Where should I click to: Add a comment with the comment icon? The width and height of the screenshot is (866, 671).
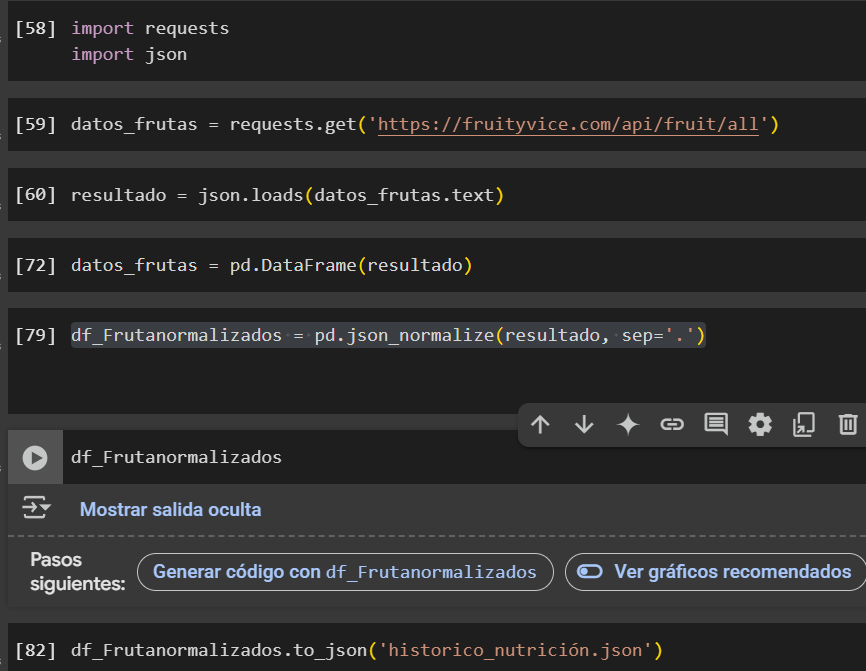716,425
